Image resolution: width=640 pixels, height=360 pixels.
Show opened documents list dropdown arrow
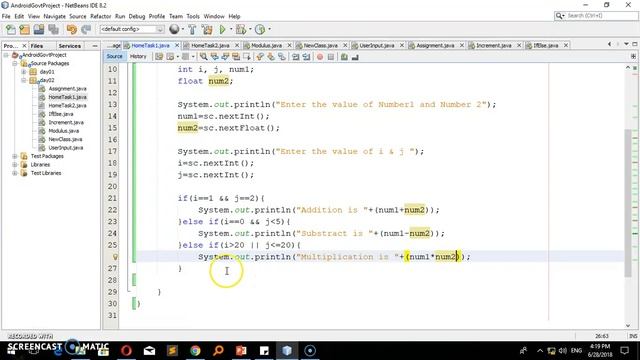tap(626, 44)
